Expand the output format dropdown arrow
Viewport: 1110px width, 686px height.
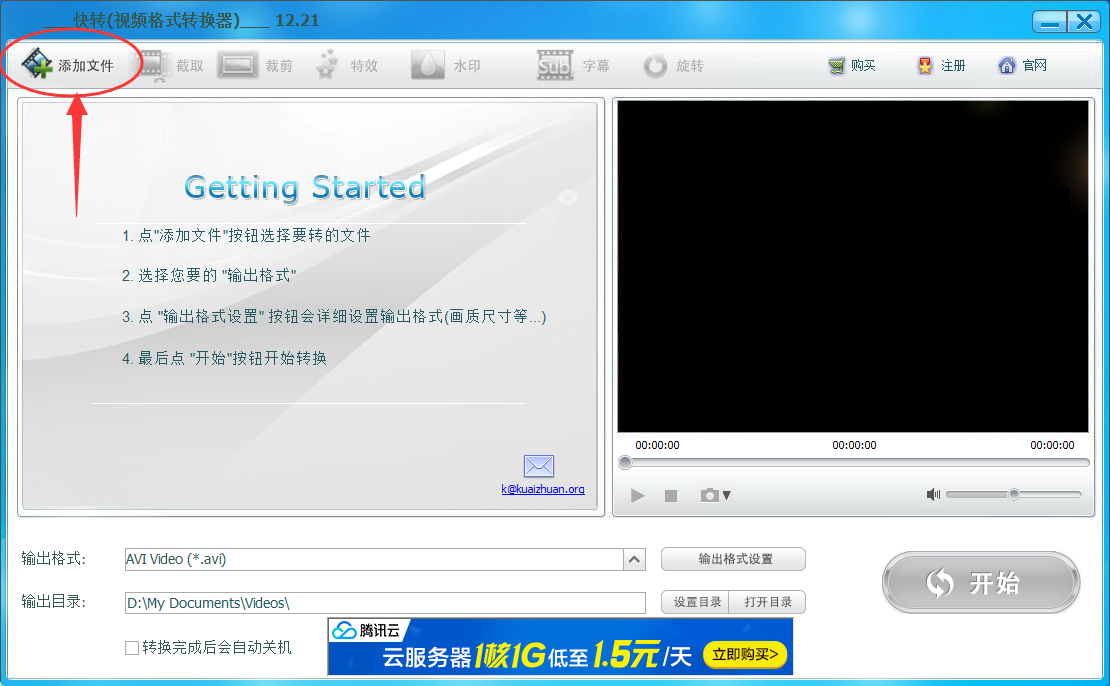[x=634, y=559]
